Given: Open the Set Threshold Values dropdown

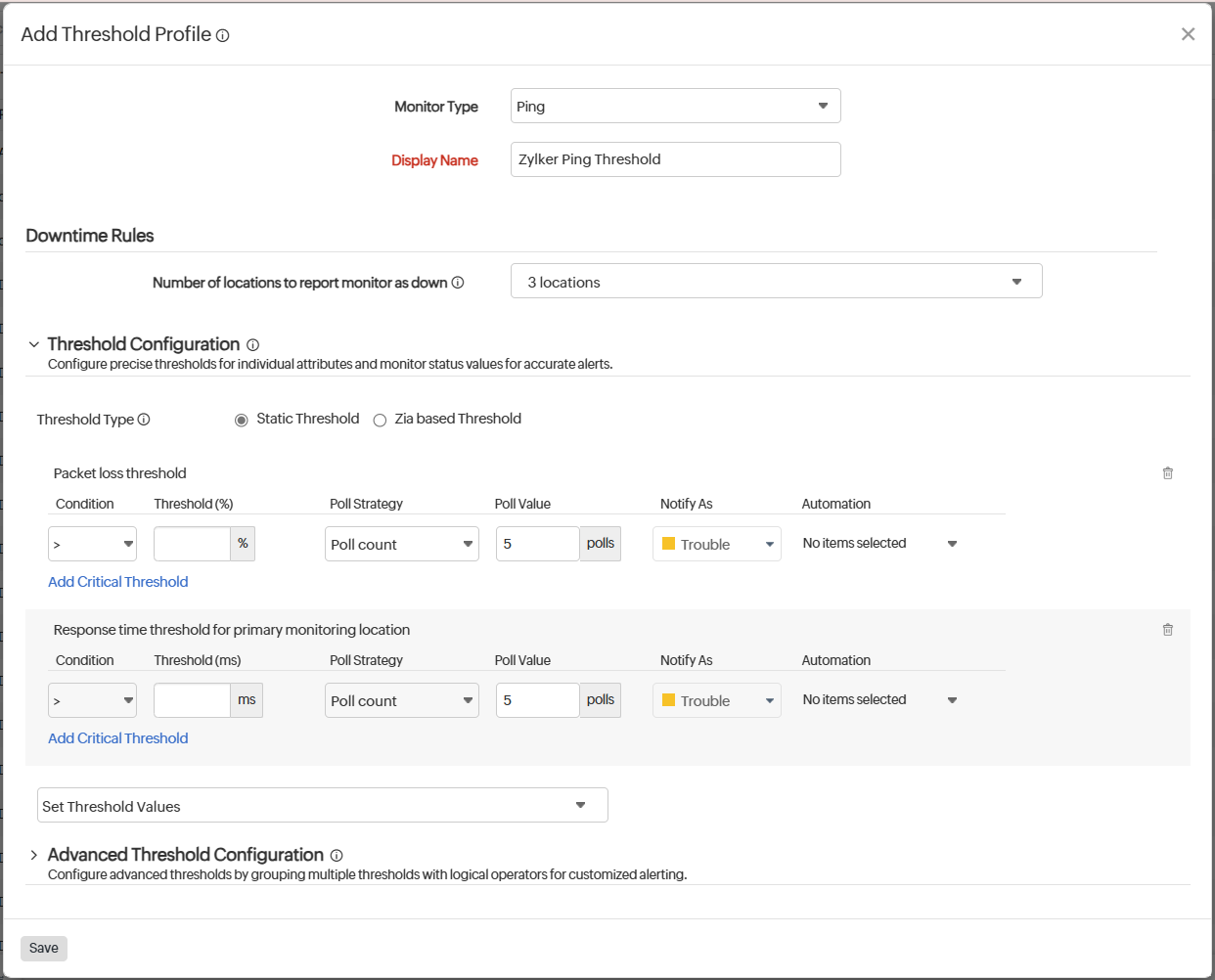Looking at the screenshot, I should [x=322, y=805].
